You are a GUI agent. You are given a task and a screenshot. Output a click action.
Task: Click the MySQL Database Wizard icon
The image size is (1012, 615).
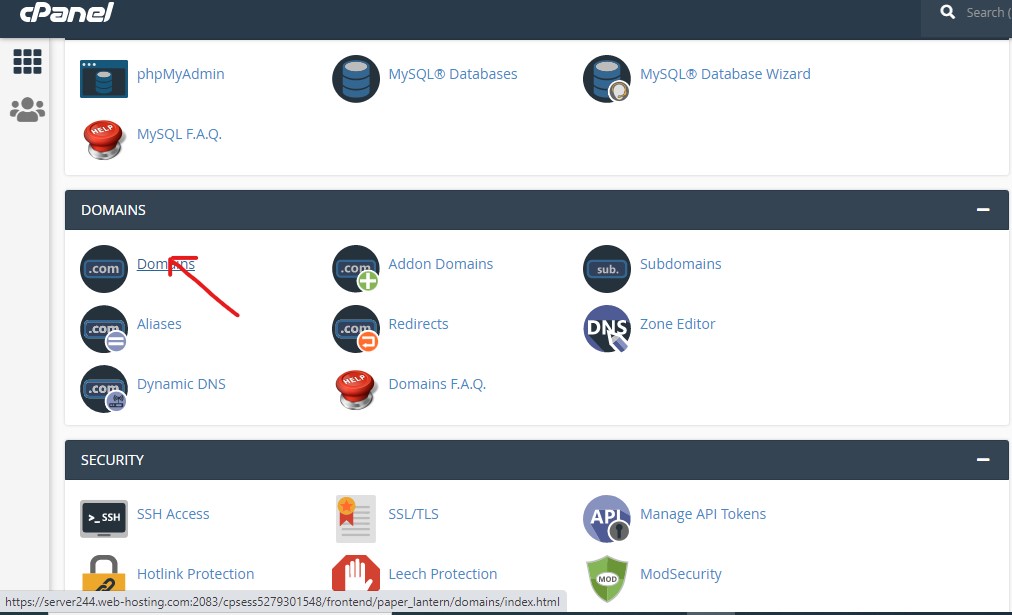(607, 79)
